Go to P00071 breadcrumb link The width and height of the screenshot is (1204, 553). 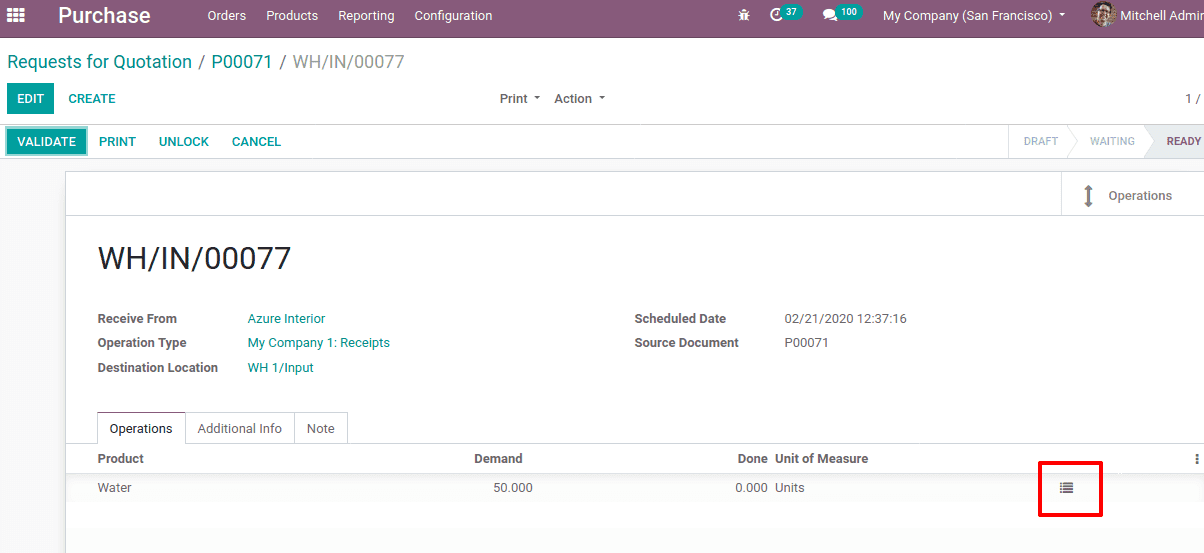pos(242,62)
